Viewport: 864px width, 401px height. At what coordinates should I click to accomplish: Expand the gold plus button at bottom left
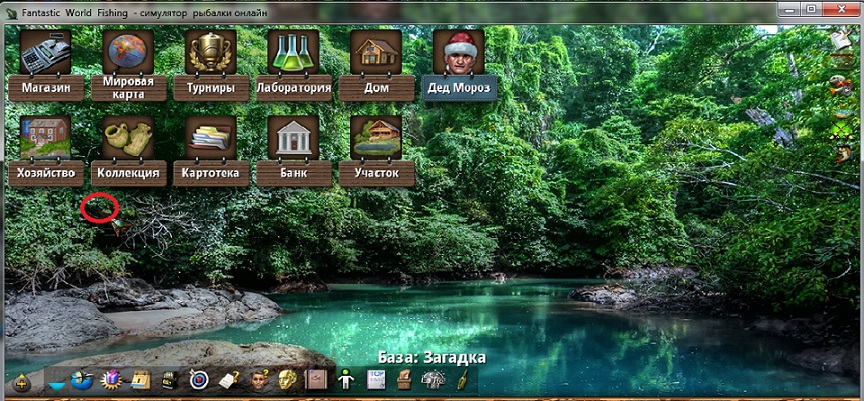(x=22, y=382)
